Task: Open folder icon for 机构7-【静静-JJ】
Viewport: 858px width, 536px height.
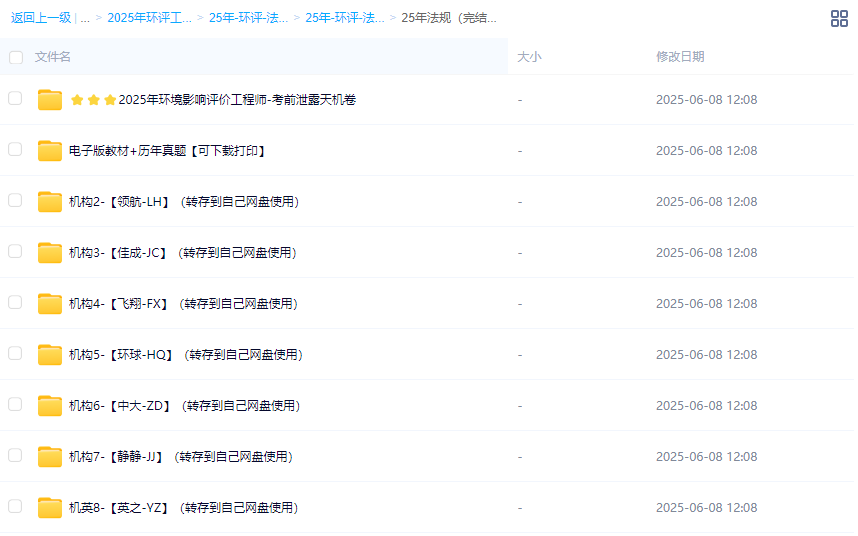Action: (50, 457)
